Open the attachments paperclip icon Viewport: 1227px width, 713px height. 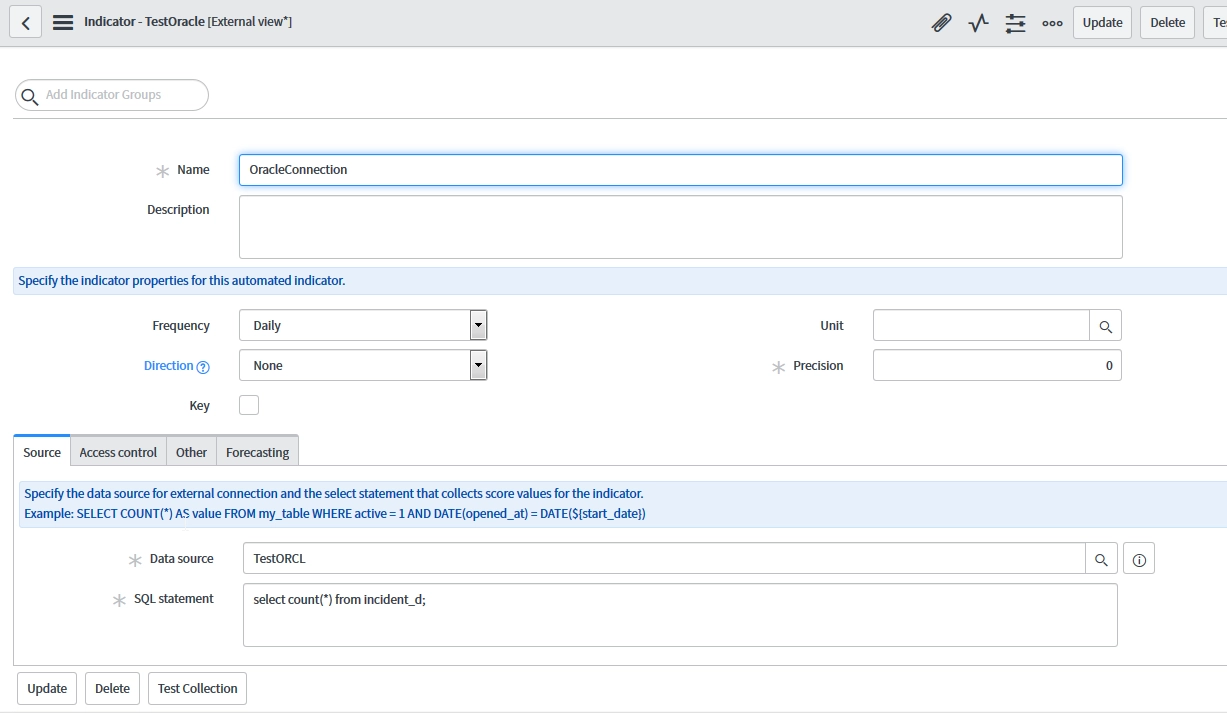[940, 22]
